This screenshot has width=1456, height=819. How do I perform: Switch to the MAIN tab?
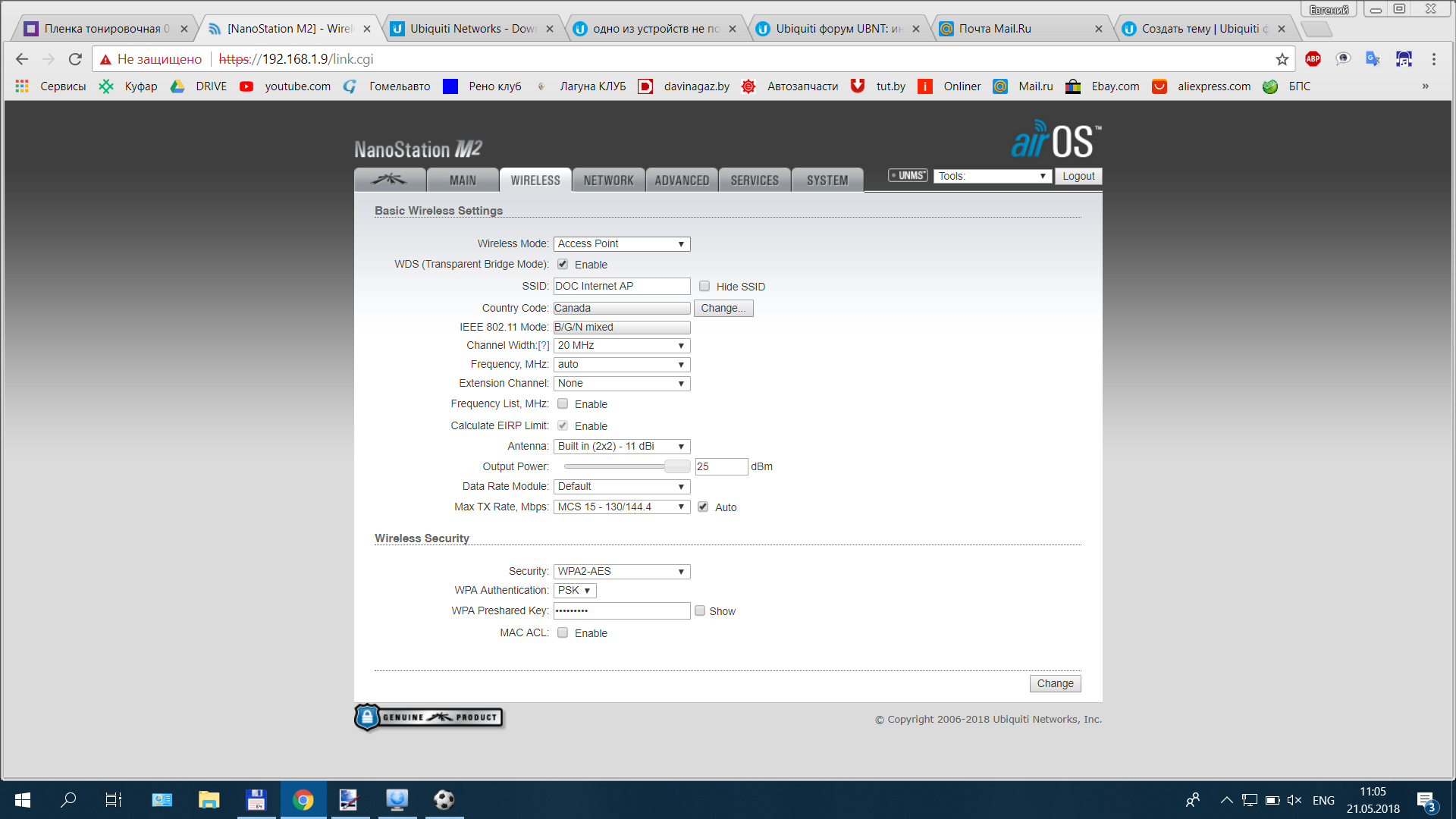pyautogui.click(x=463, y=180)
